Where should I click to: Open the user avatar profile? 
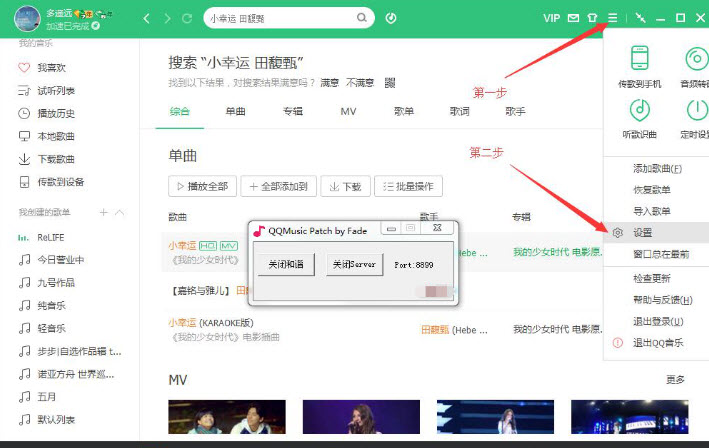pos(27,19)
